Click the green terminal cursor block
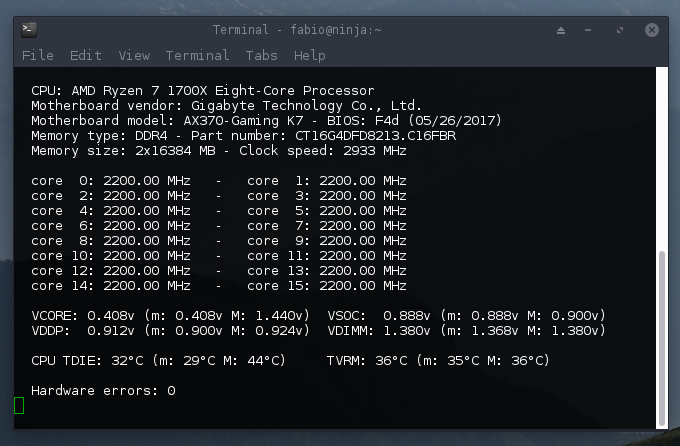The height and width of the screenshot is (446, 680). click(x=19, y=406)
